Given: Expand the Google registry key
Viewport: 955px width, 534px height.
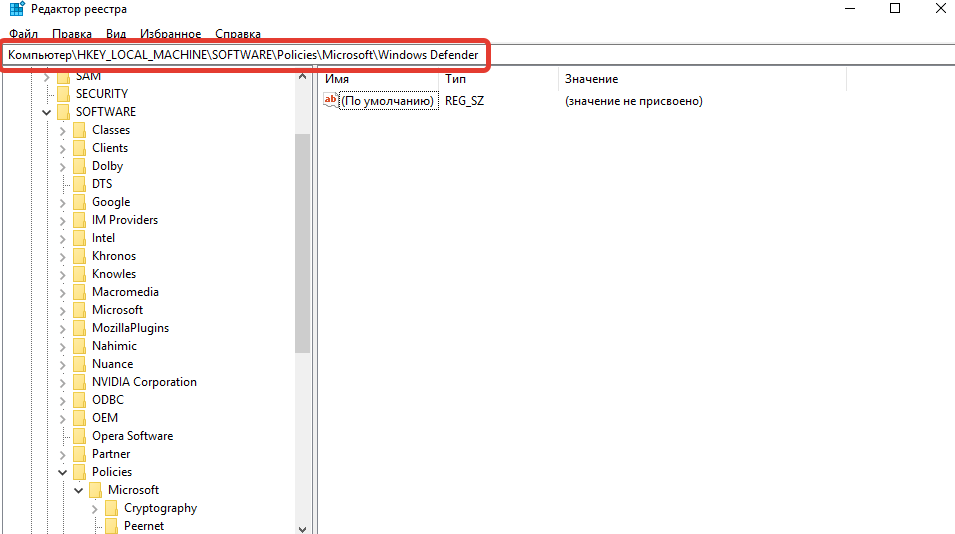Looking at the screenshot, I should 63,202.
